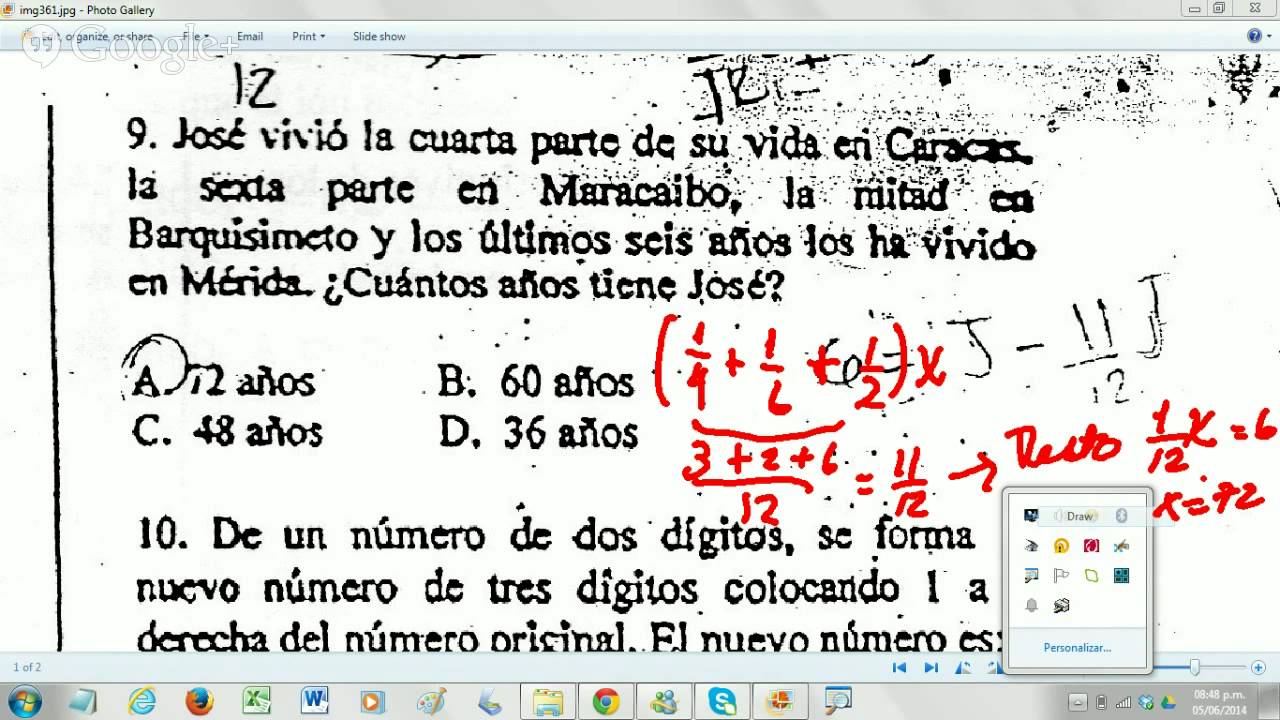This screenshot has height=720, width=1280.
Task: Open File Explorer from the taskbar
Action: click(547, 702)
